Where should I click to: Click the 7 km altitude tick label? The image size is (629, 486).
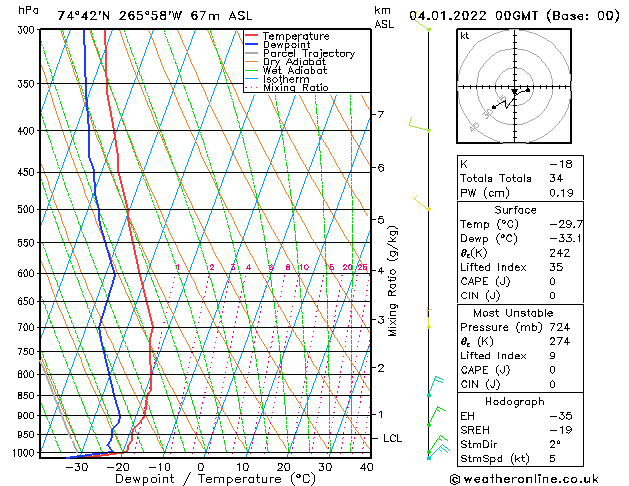pyautogui.click(x=380, y=115)
